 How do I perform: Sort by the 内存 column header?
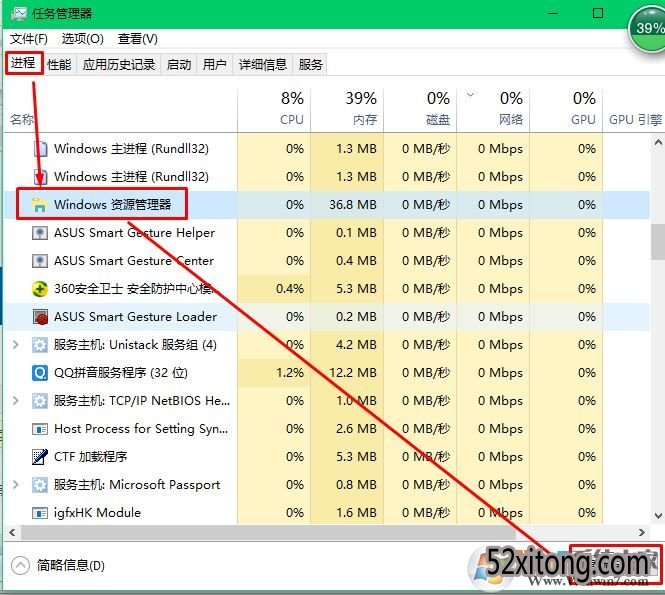347,110
